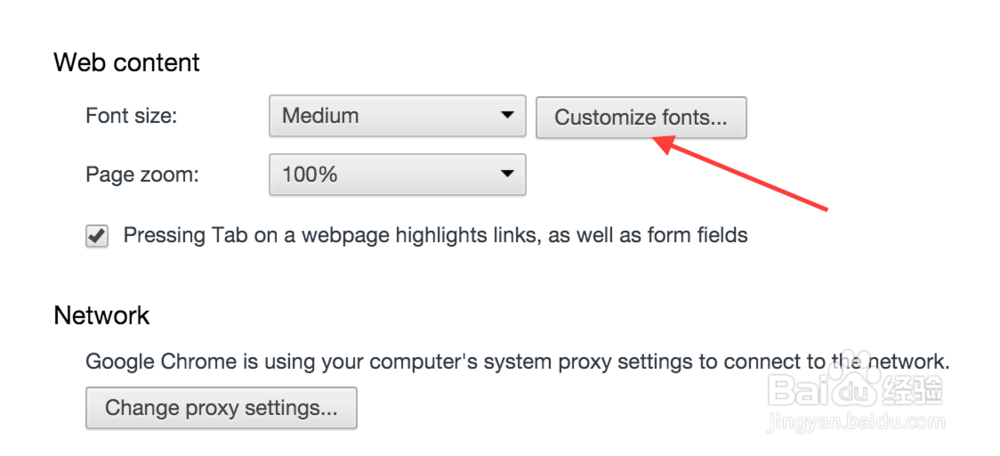Click the 经验 characters in the watermark
The width and height of the screenshot is (1000, 456).
pyautogui.click(x=912, y=391)
